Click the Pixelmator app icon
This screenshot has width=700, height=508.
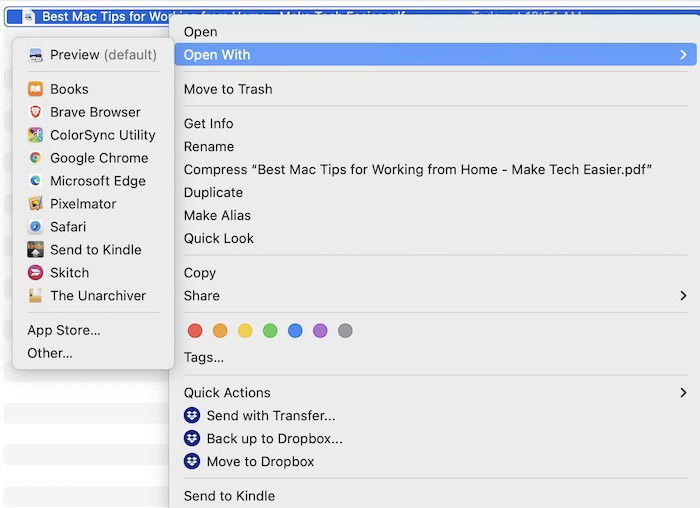[x=36, y=204]
